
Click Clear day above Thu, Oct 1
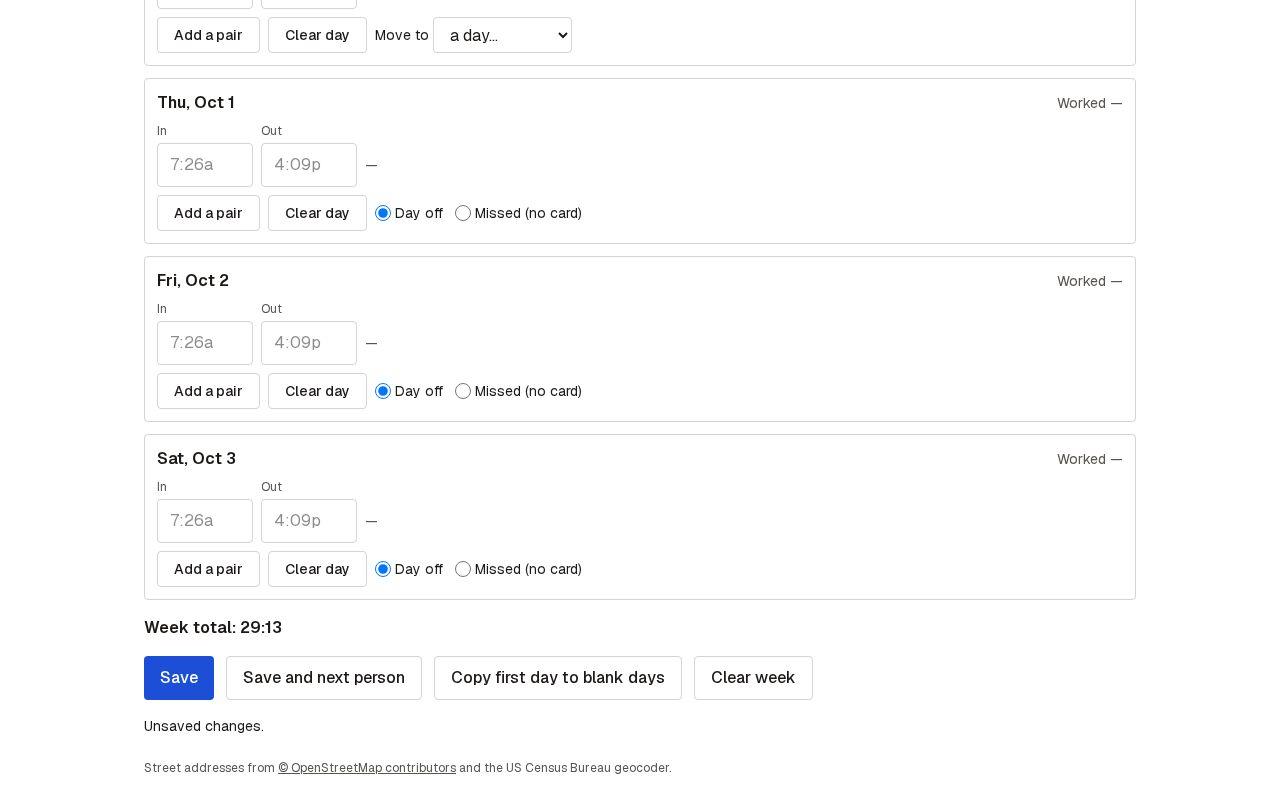[x=317, y=35]
